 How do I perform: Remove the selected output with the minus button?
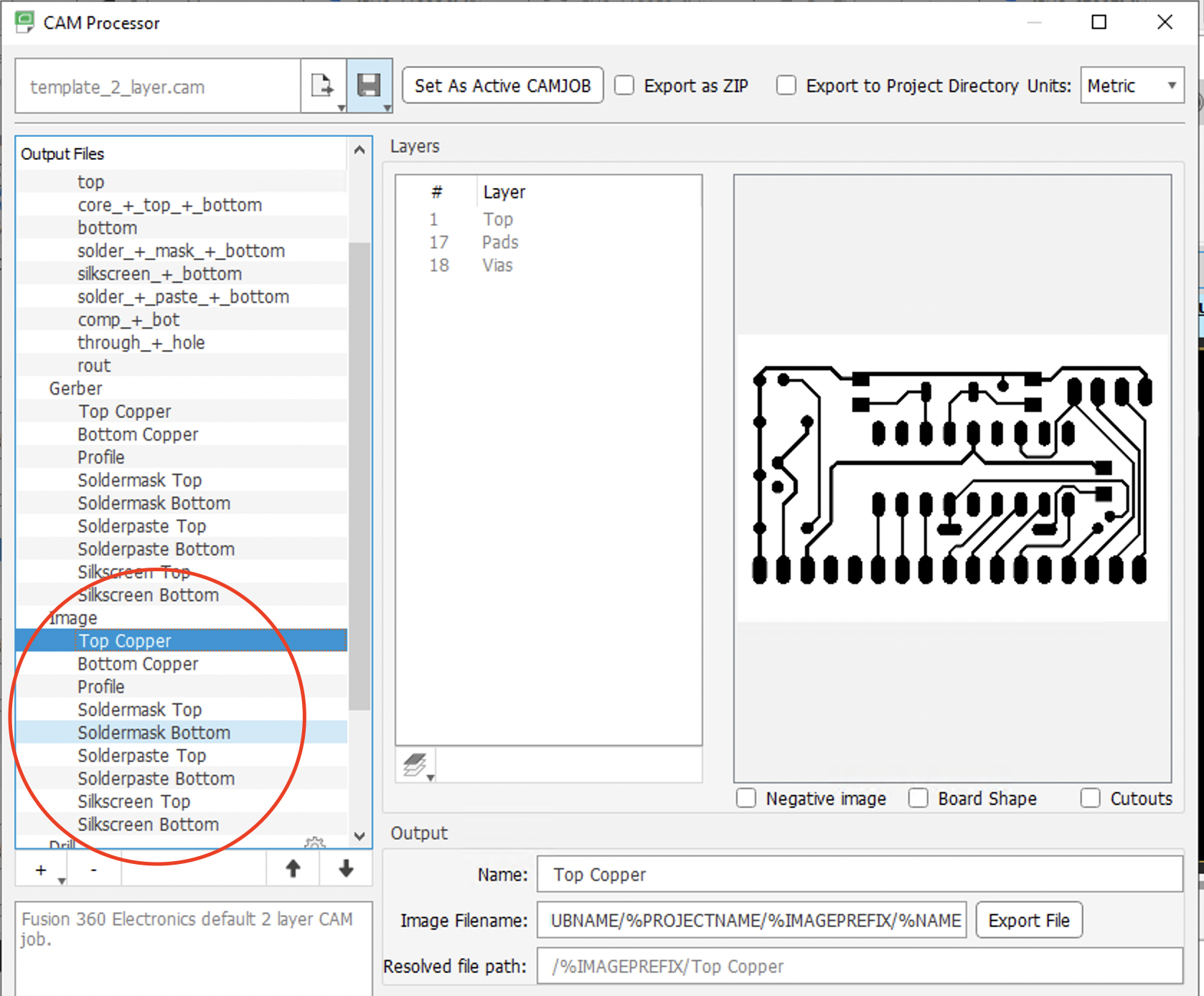pyautogui.click(x=93, y=869)
